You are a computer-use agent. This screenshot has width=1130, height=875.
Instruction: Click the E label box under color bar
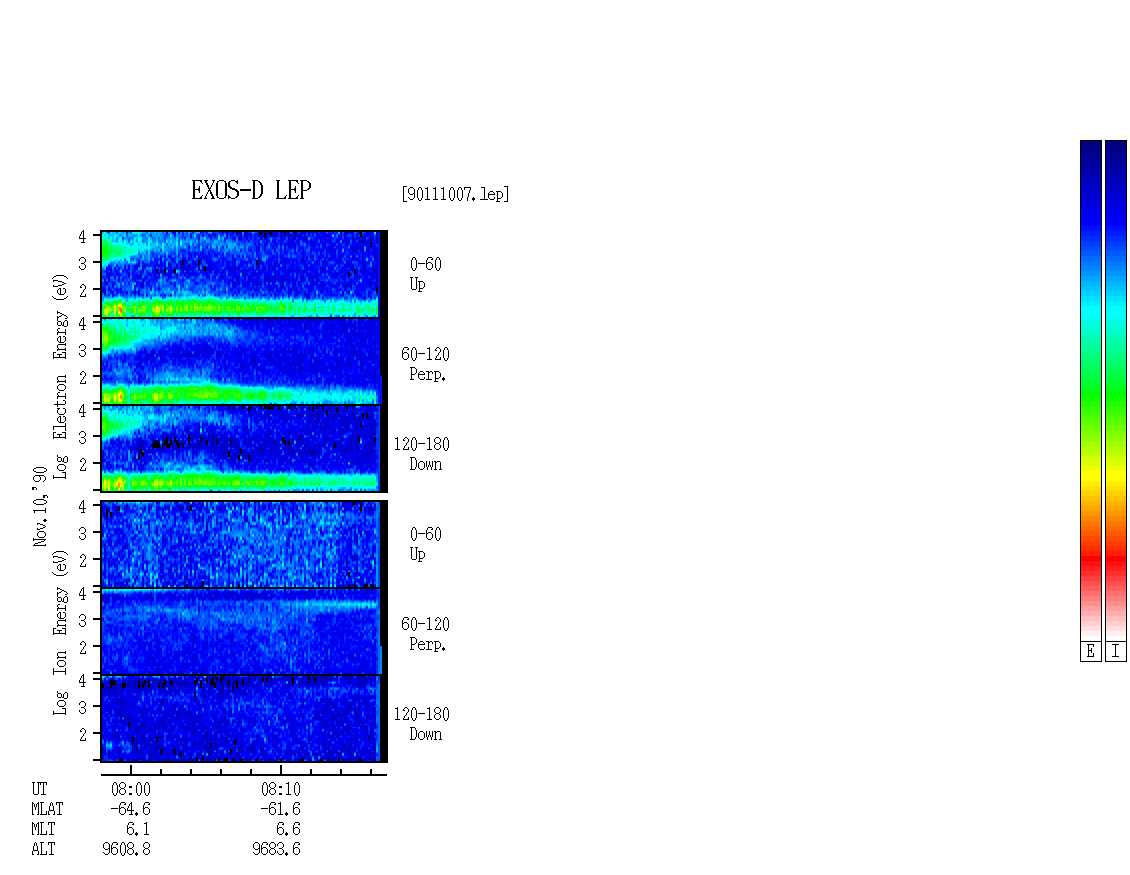tap(1090, 652)
